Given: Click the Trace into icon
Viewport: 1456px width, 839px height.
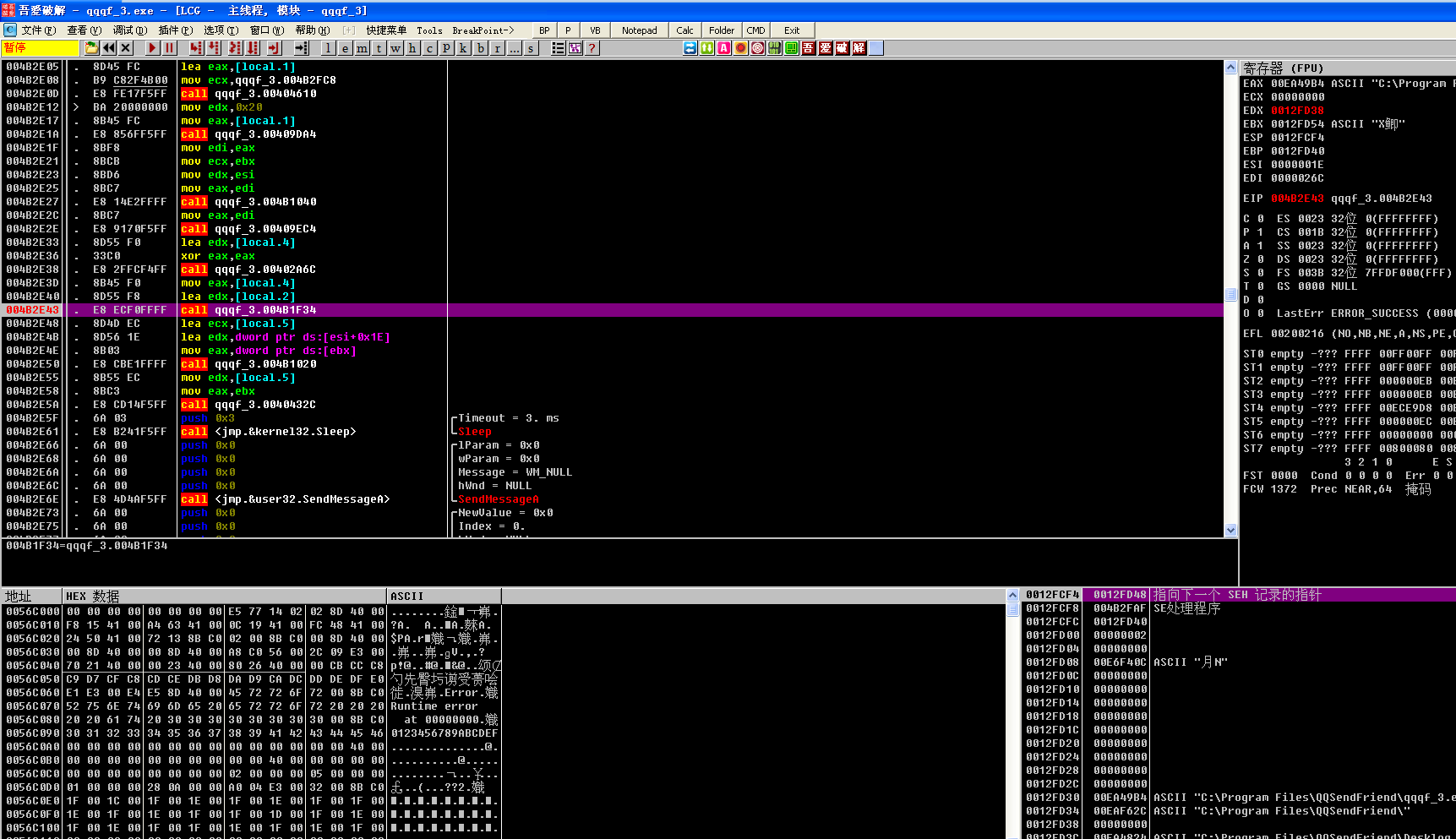Looking at the screenshot, I should coord(235,48).
